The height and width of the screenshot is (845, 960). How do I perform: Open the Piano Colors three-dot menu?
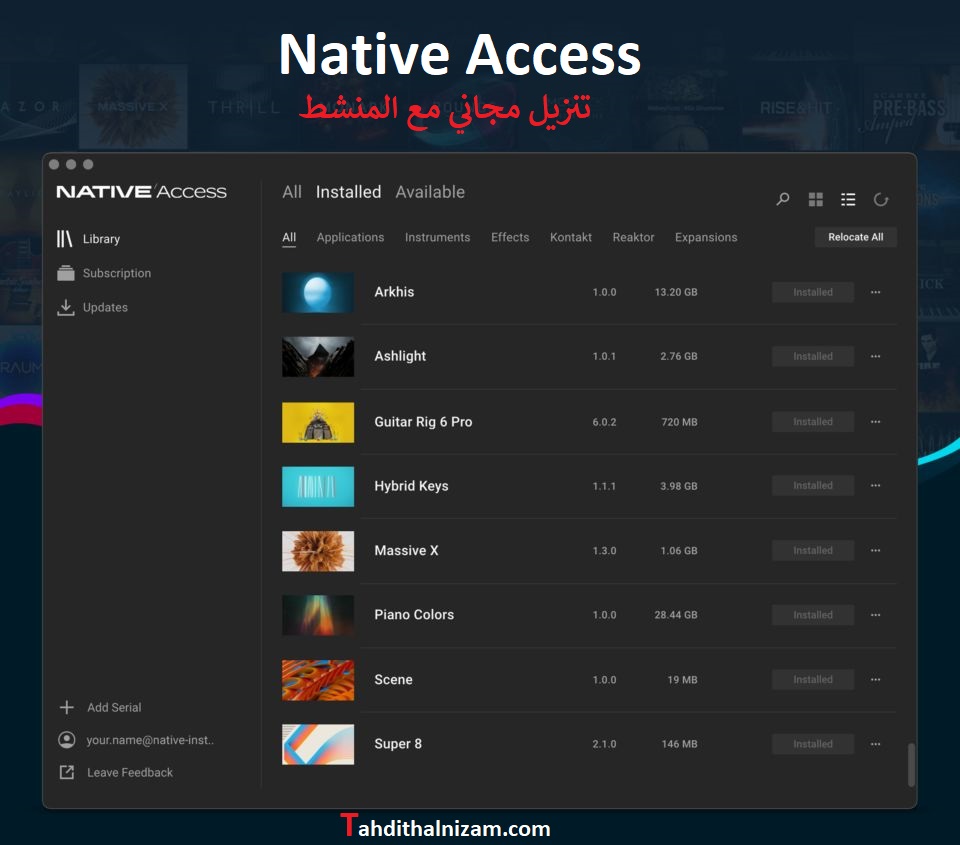[876, 615]
